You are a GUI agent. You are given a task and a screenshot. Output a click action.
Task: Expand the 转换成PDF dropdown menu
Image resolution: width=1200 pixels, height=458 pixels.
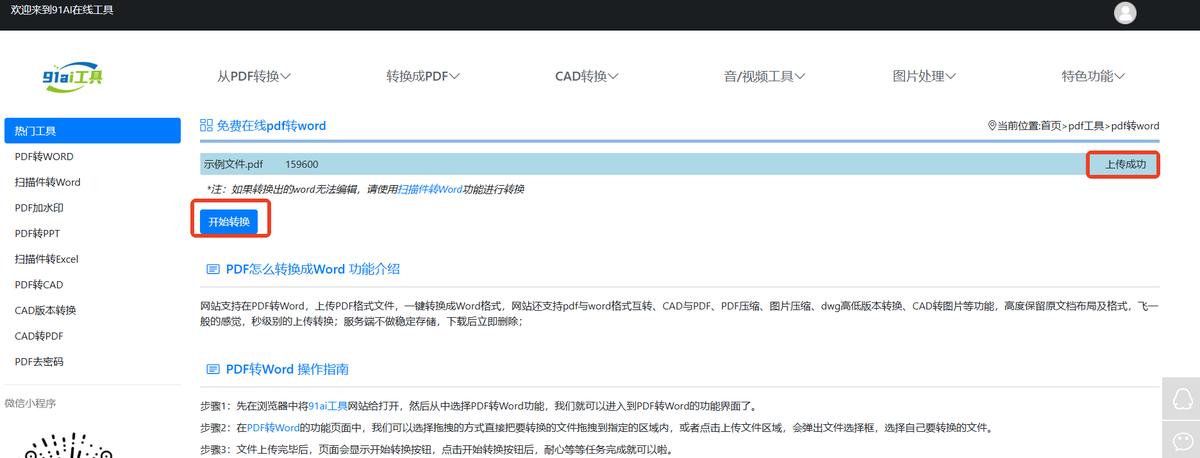[x=423, y=76]
